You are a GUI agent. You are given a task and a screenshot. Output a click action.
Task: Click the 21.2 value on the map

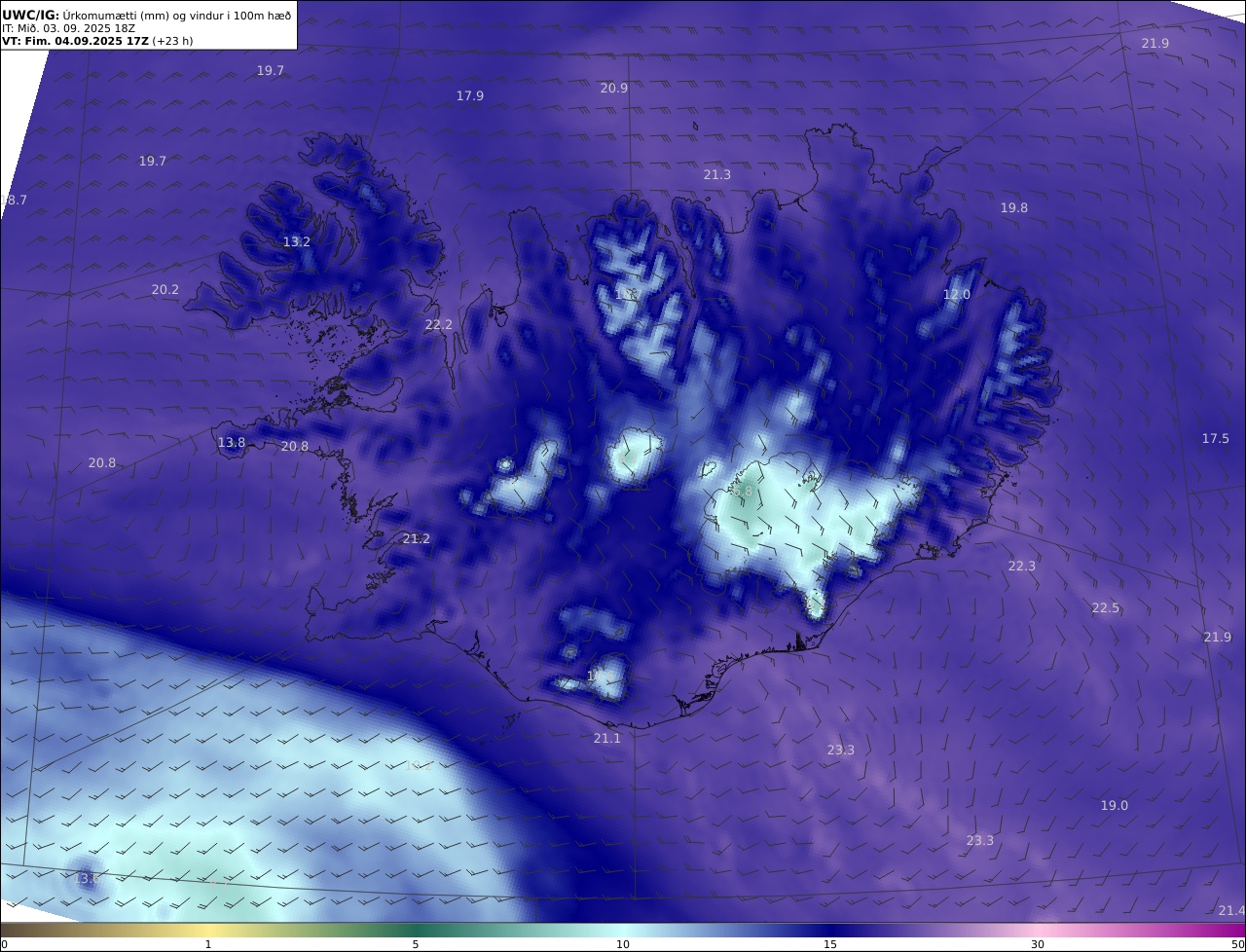(417, 538)
